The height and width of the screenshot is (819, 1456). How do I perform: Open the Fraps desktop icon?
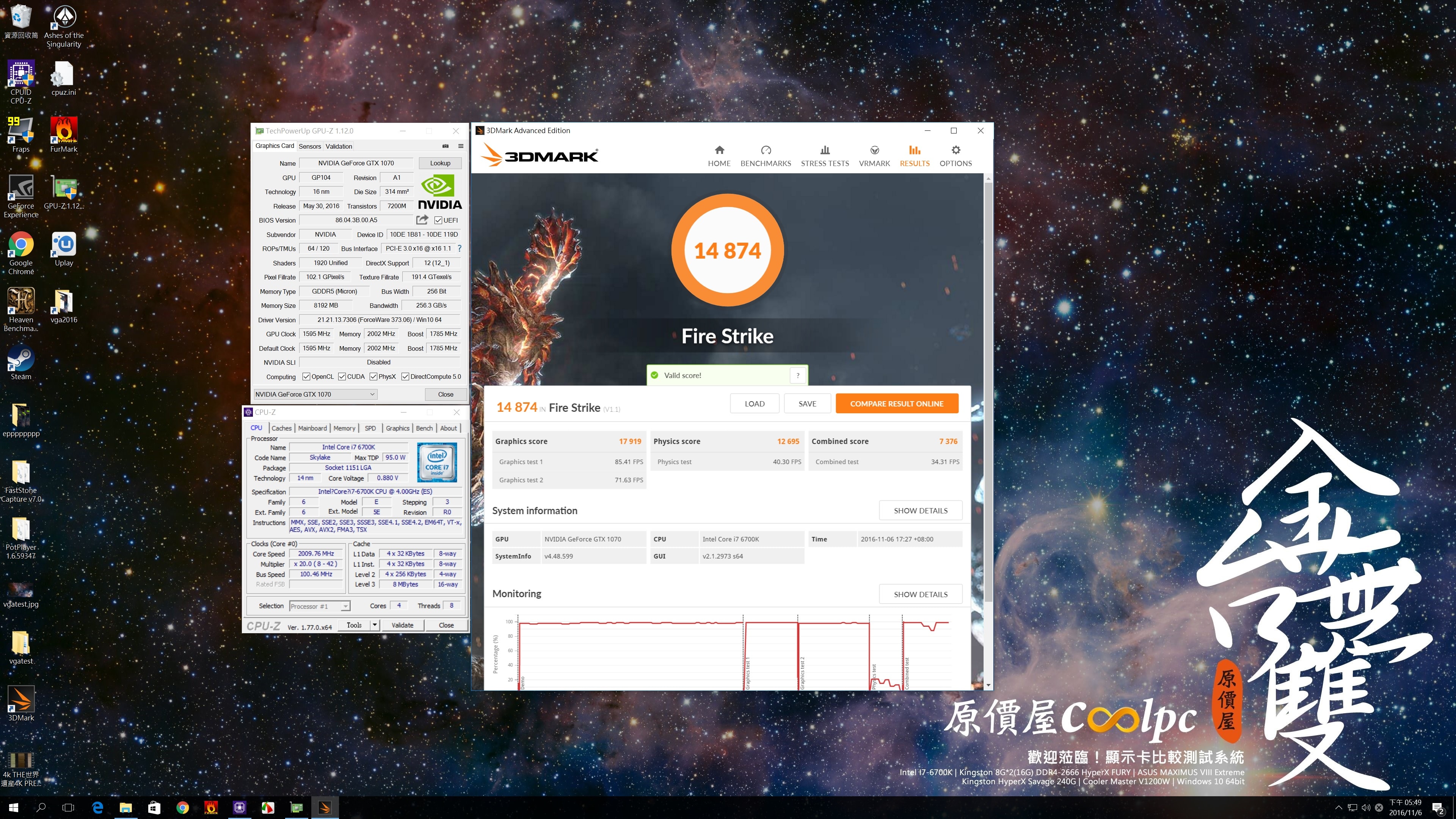21,135
